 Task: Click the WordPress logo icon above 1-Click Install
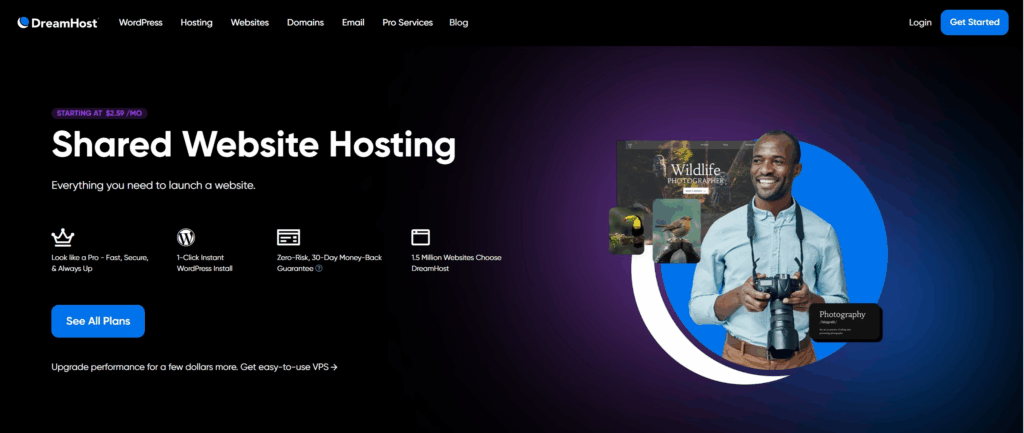click(x=185, y=237)
